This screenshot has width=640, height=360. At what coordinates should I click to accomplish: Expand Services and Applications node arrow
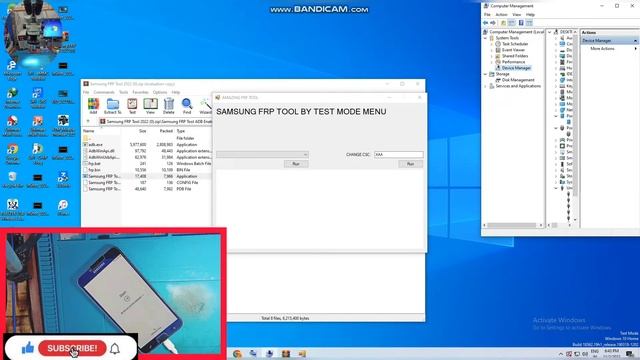[486, 86]
